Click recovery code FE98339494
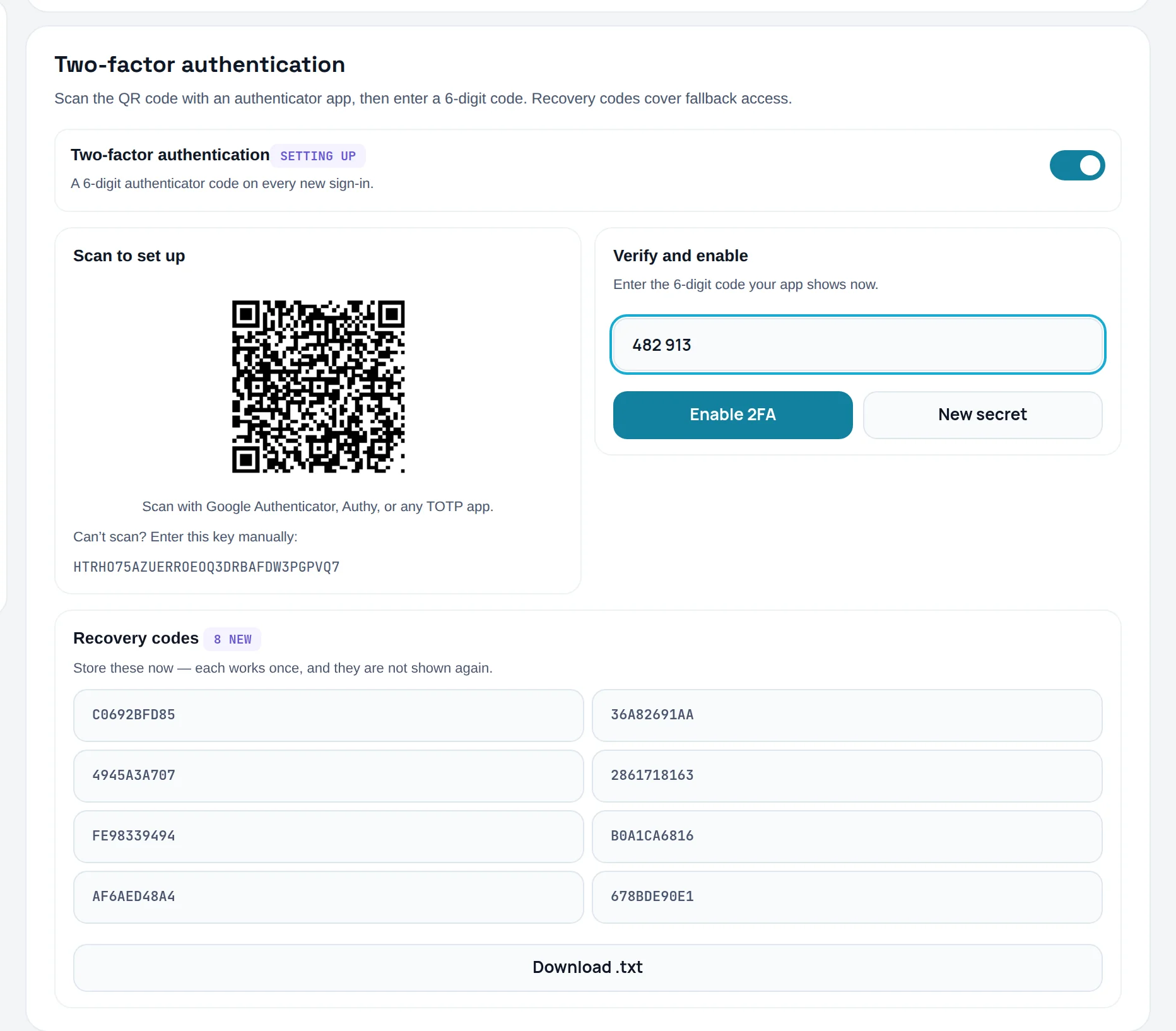1176x1031 pixels. (x=328, y=836)
